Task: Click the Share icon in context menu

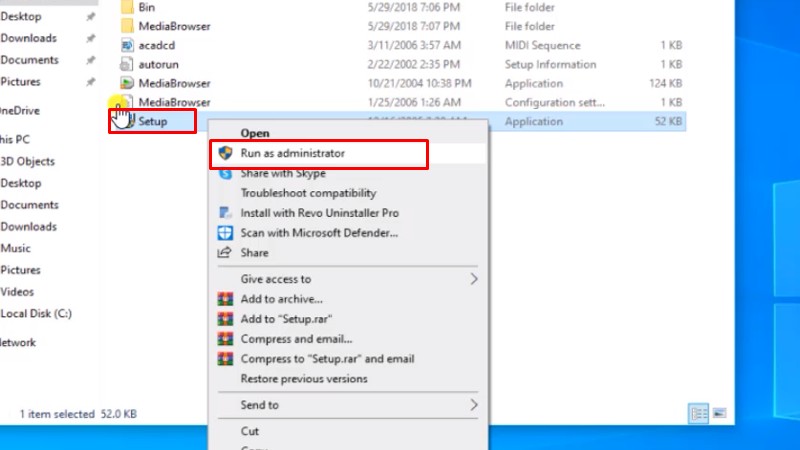Action: pos(225,253)
